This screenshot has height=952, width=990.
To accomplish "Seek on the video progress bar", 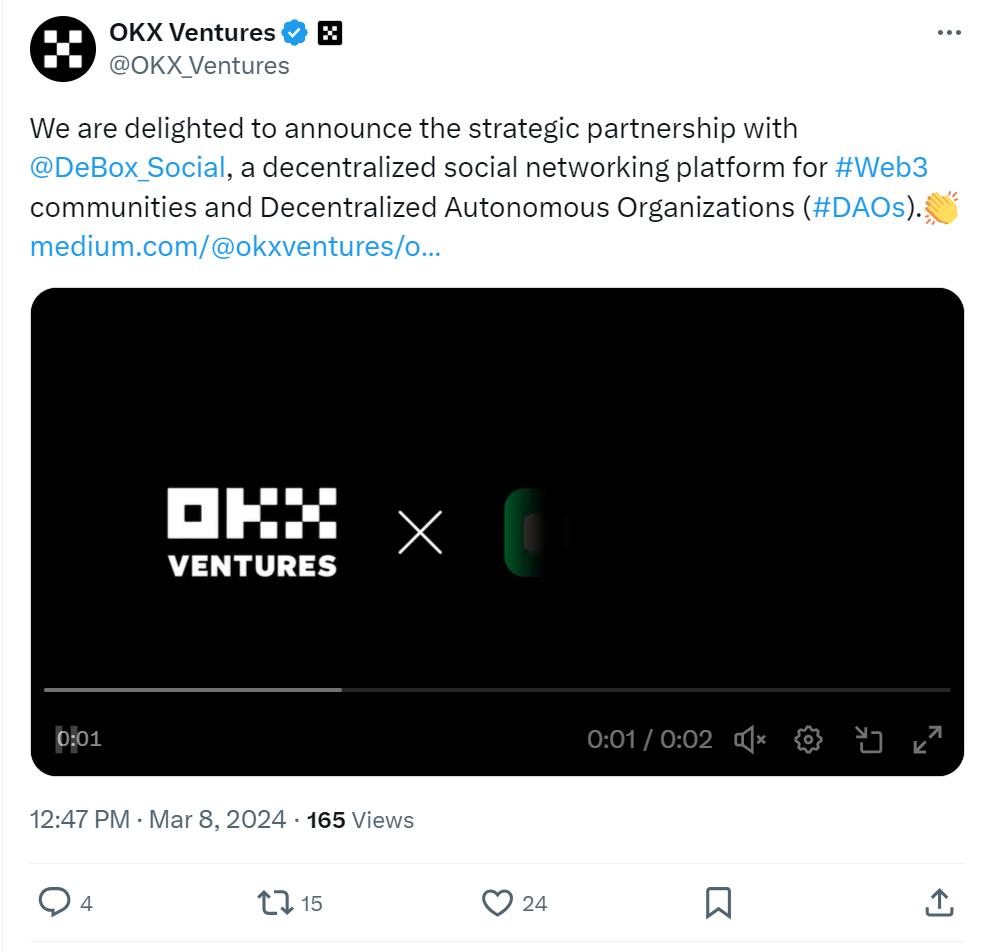I will 497,690.
